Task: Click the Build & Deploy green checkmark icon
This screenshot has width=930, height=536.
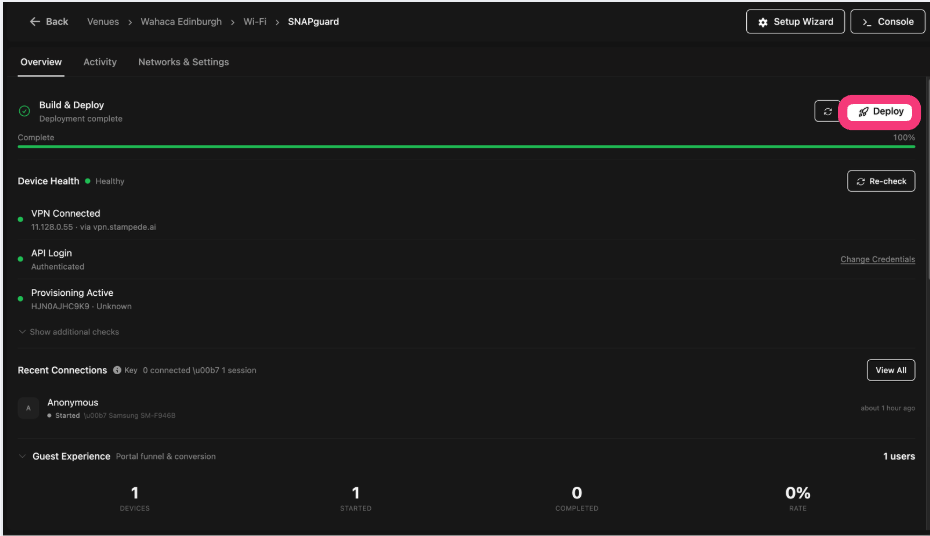Action: [x=25, y=111]
